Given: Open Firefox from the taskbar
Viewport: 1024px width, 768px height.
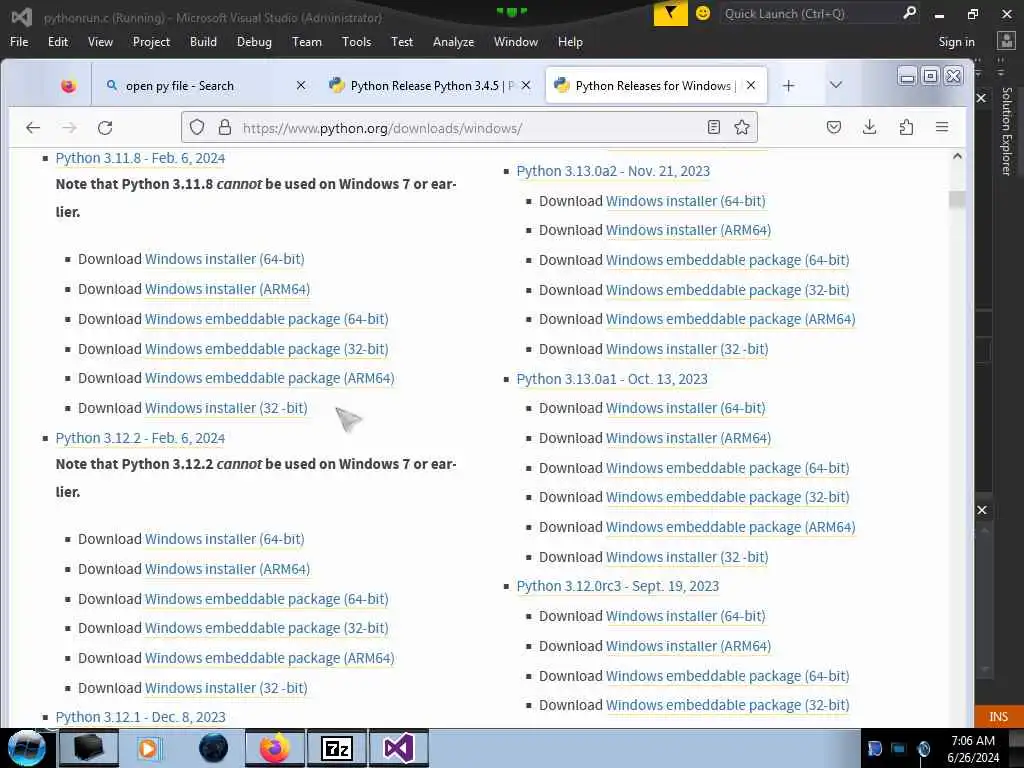Looking at the screenshot, I should pyautogui.click(x=275, y=748).
